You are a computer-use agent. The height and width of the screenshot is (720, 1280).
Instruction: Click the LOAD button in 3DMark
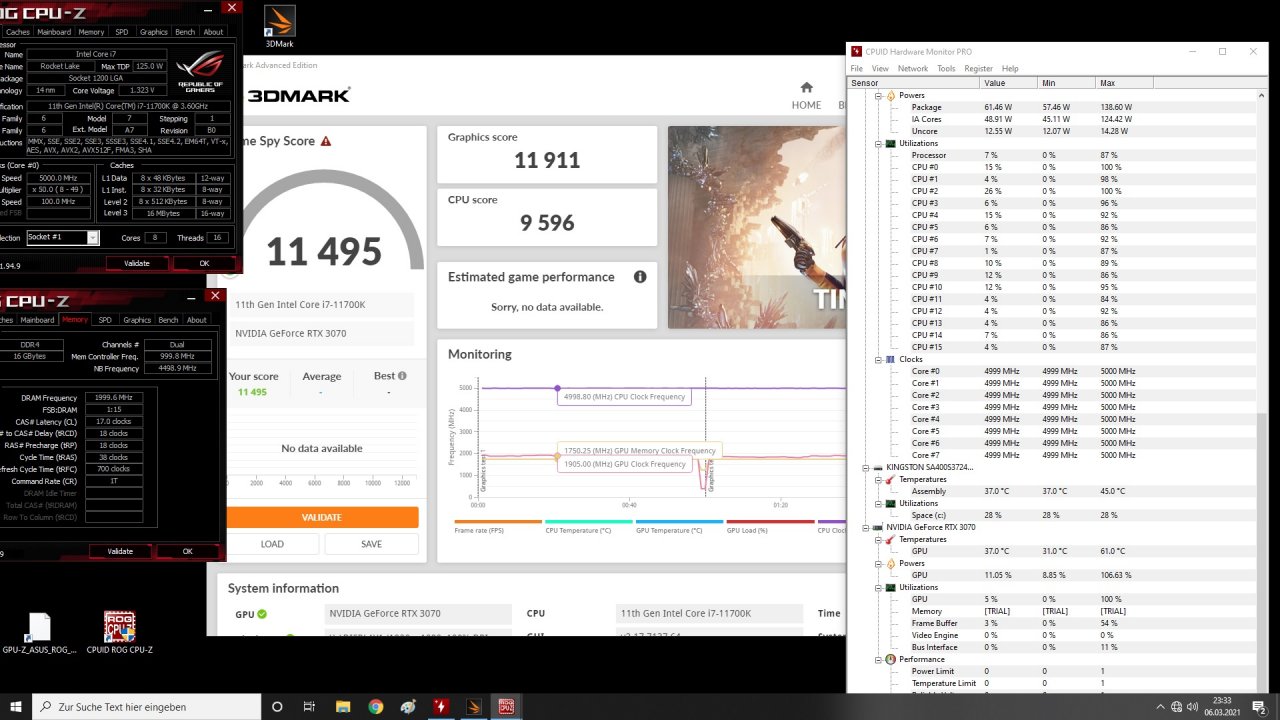coord(272,544)
